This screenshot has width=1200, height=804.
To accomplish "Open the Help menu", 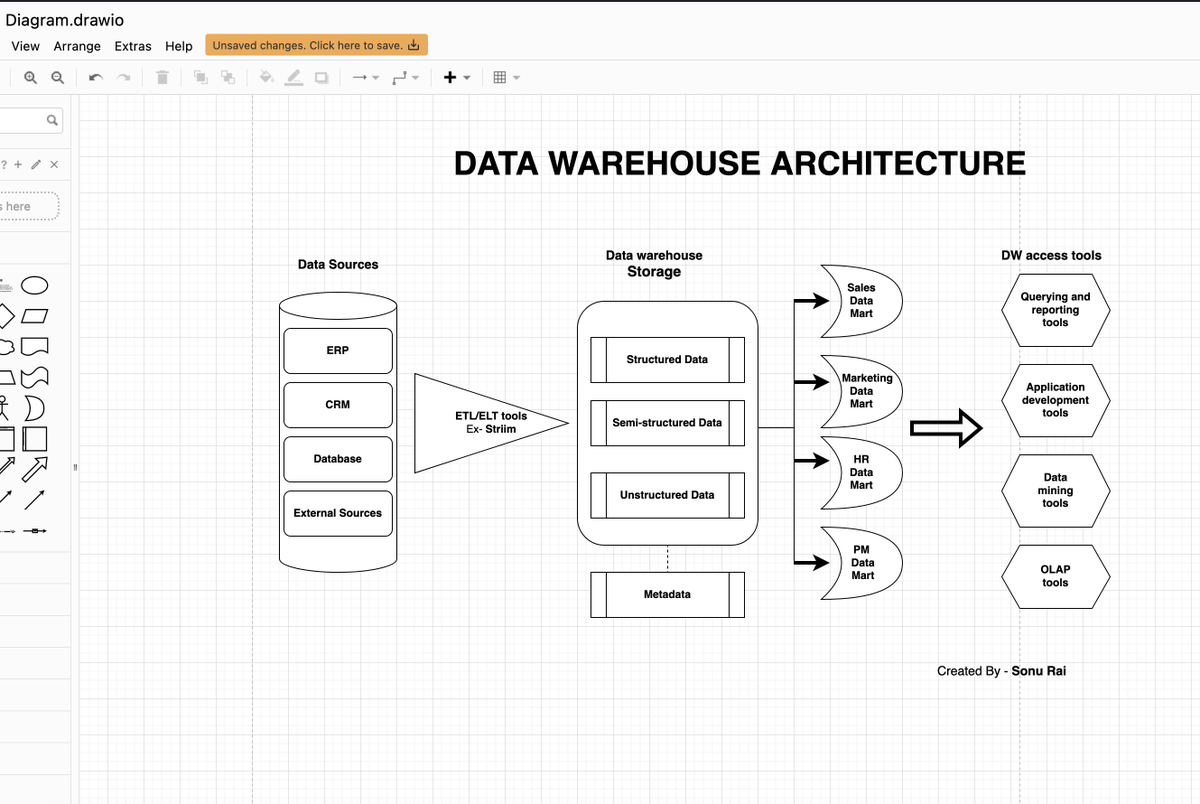I will pyautogui.click(x=179, y=46).
